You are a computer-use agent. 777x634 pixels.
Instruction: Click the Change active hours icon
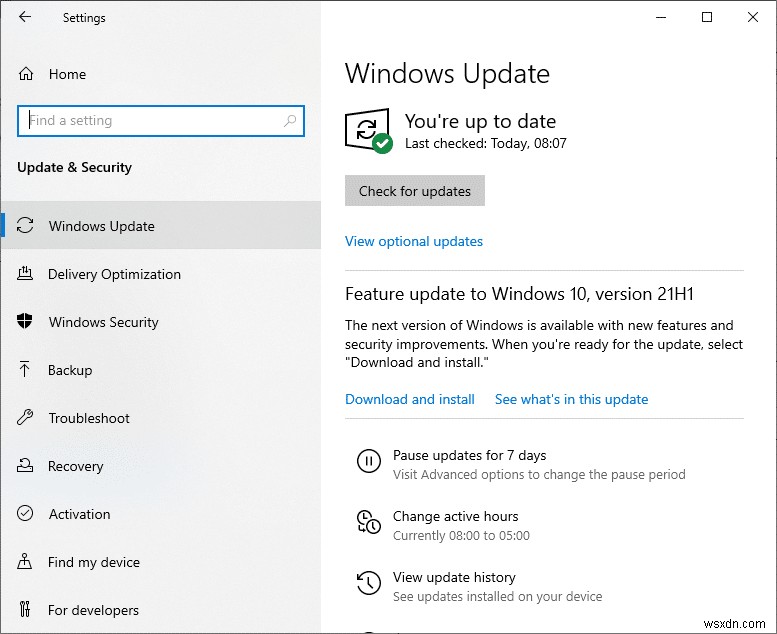(368, 522)
